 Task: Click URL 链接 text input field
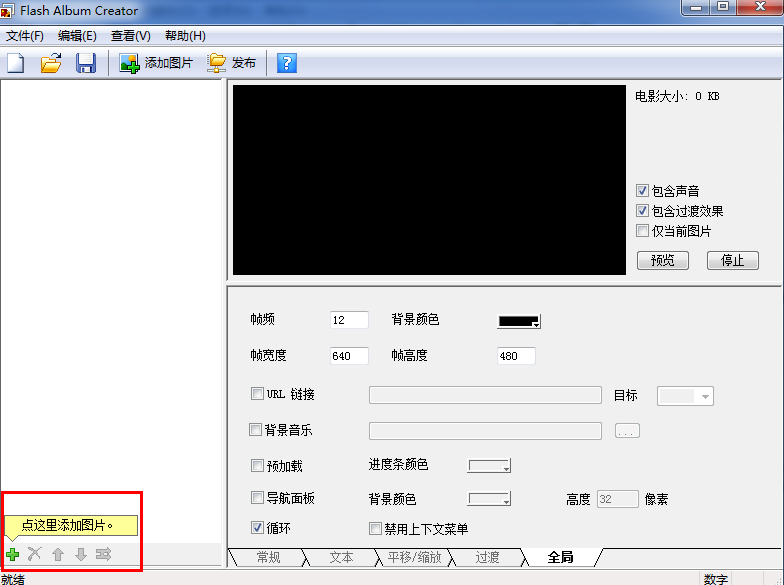click(x=485, y=395)
